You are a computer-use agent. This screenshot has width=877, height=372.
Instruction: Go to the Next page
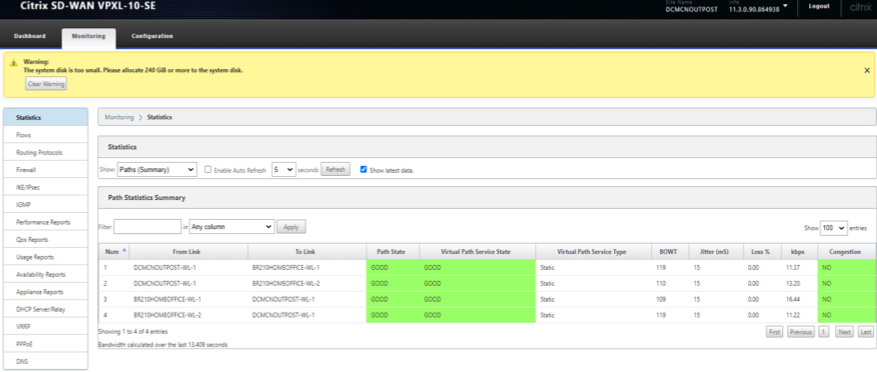(x=845, y=332)
